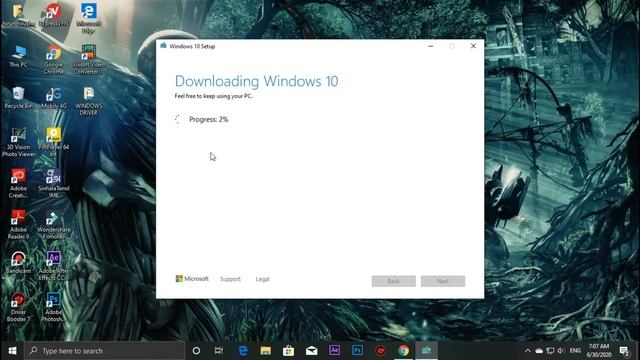Launch PotPlayer 64 bit shortcut
Screen dimensions: 640x360
pyautogui.click(x=53, y=142)
